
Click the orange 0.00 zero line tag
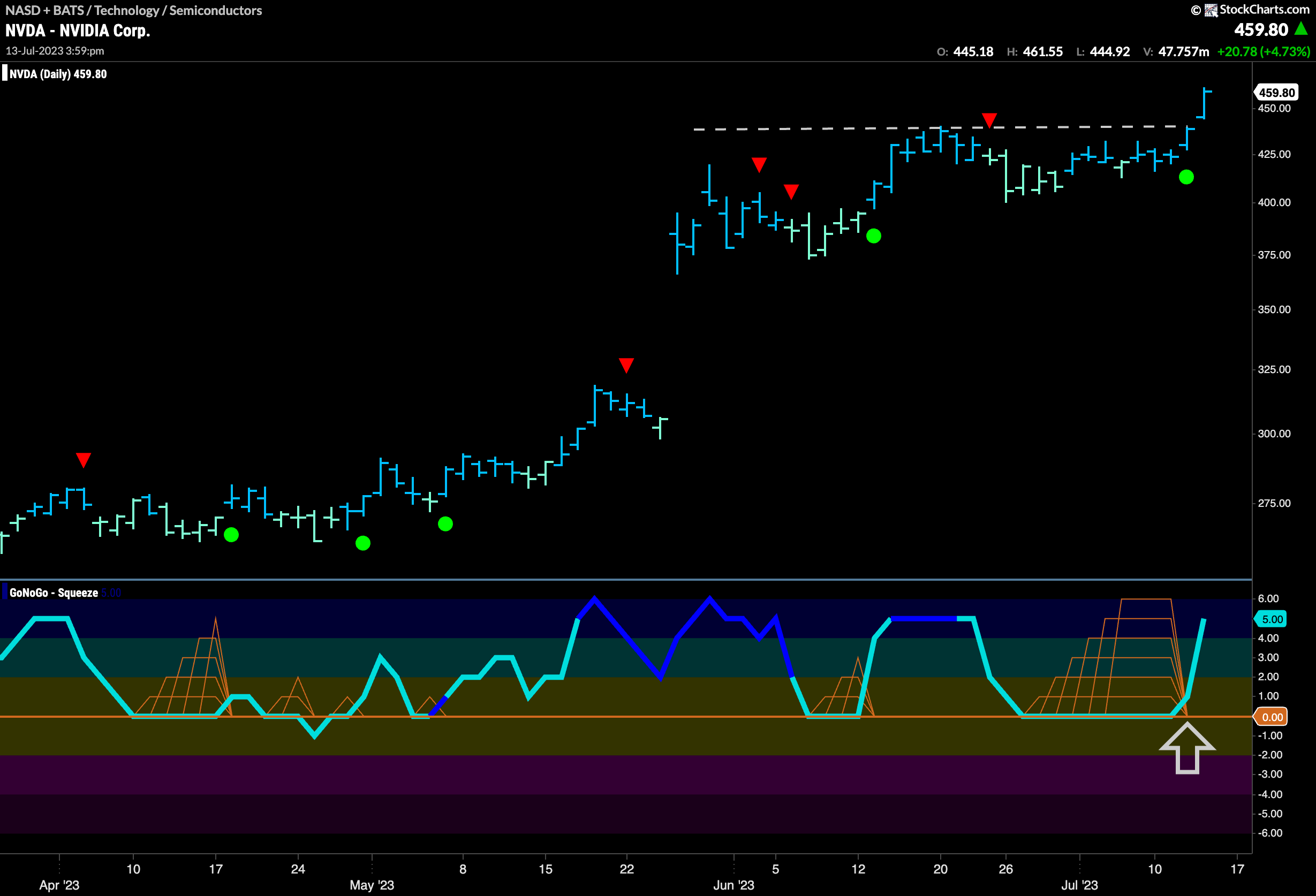point(1271,717)
